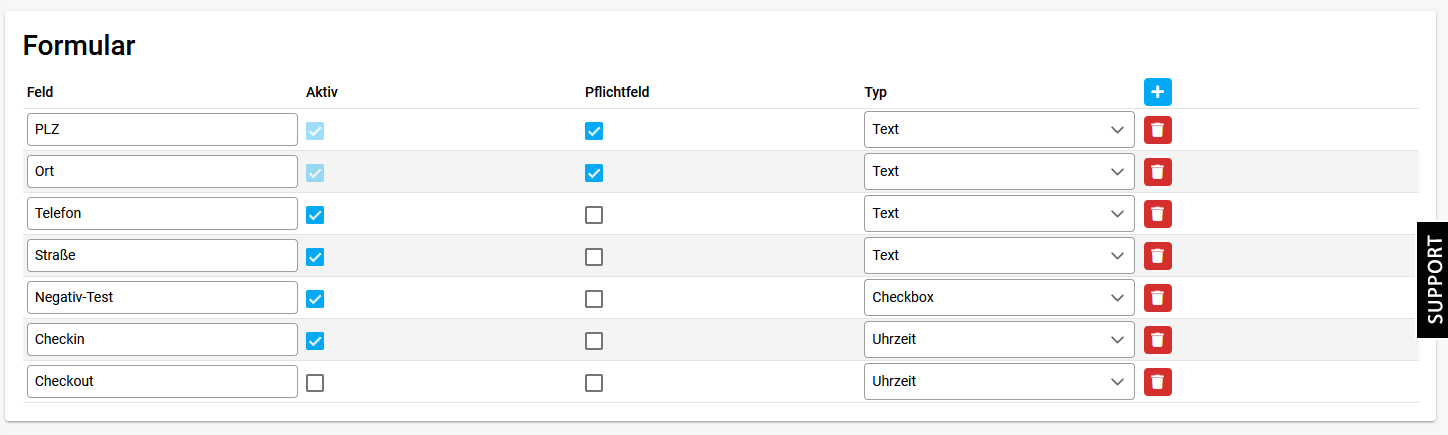Screen dimensions: 1448x435
Task: Open the SUPPORT side tab
Action: pos(1433,279)
